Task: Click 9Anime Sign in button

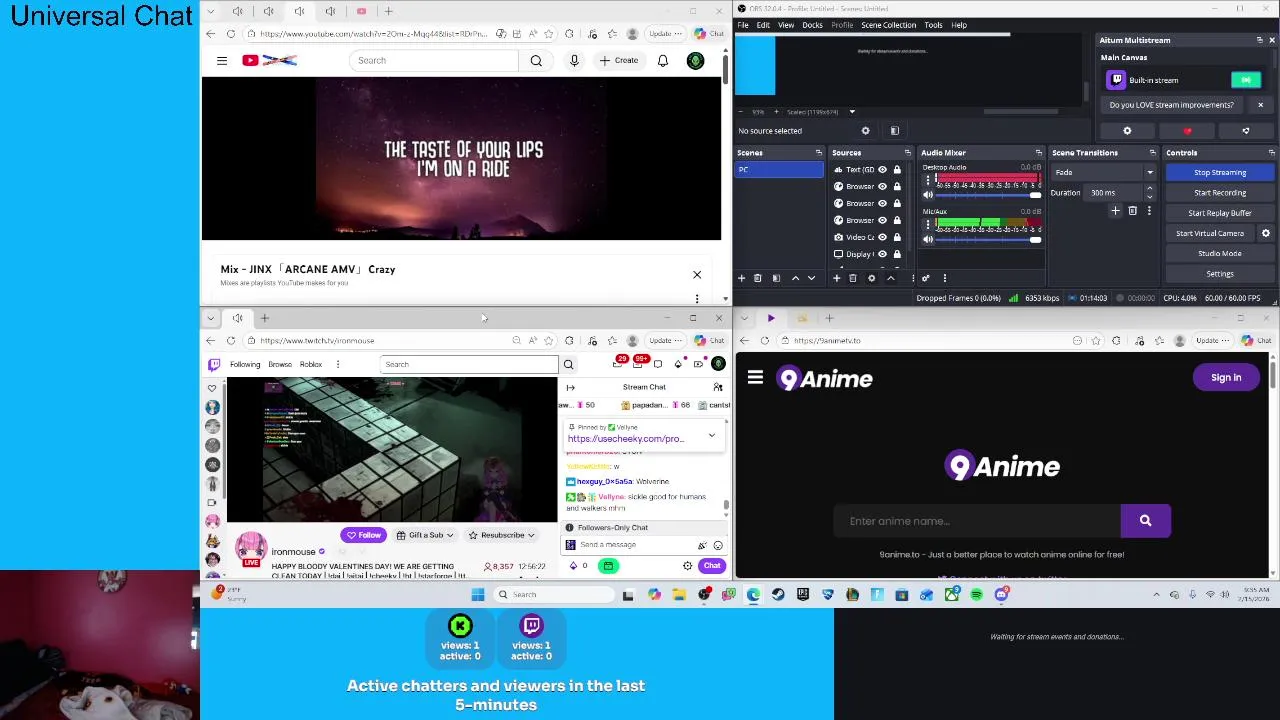Action: 1226,378
